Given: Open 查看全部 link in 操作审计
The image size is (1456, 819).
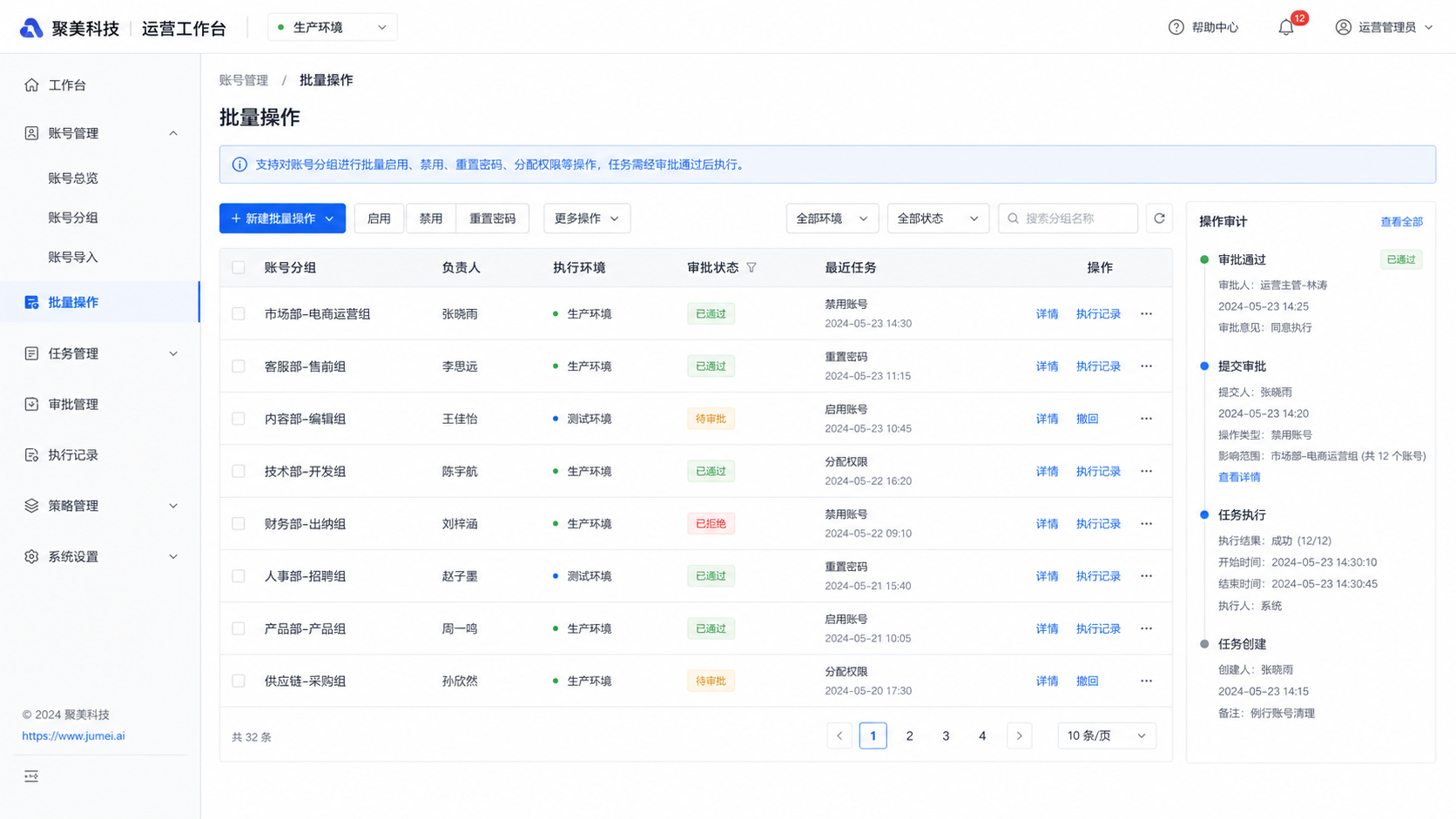Looking at the screenshot, I should tap(1401, 222).
